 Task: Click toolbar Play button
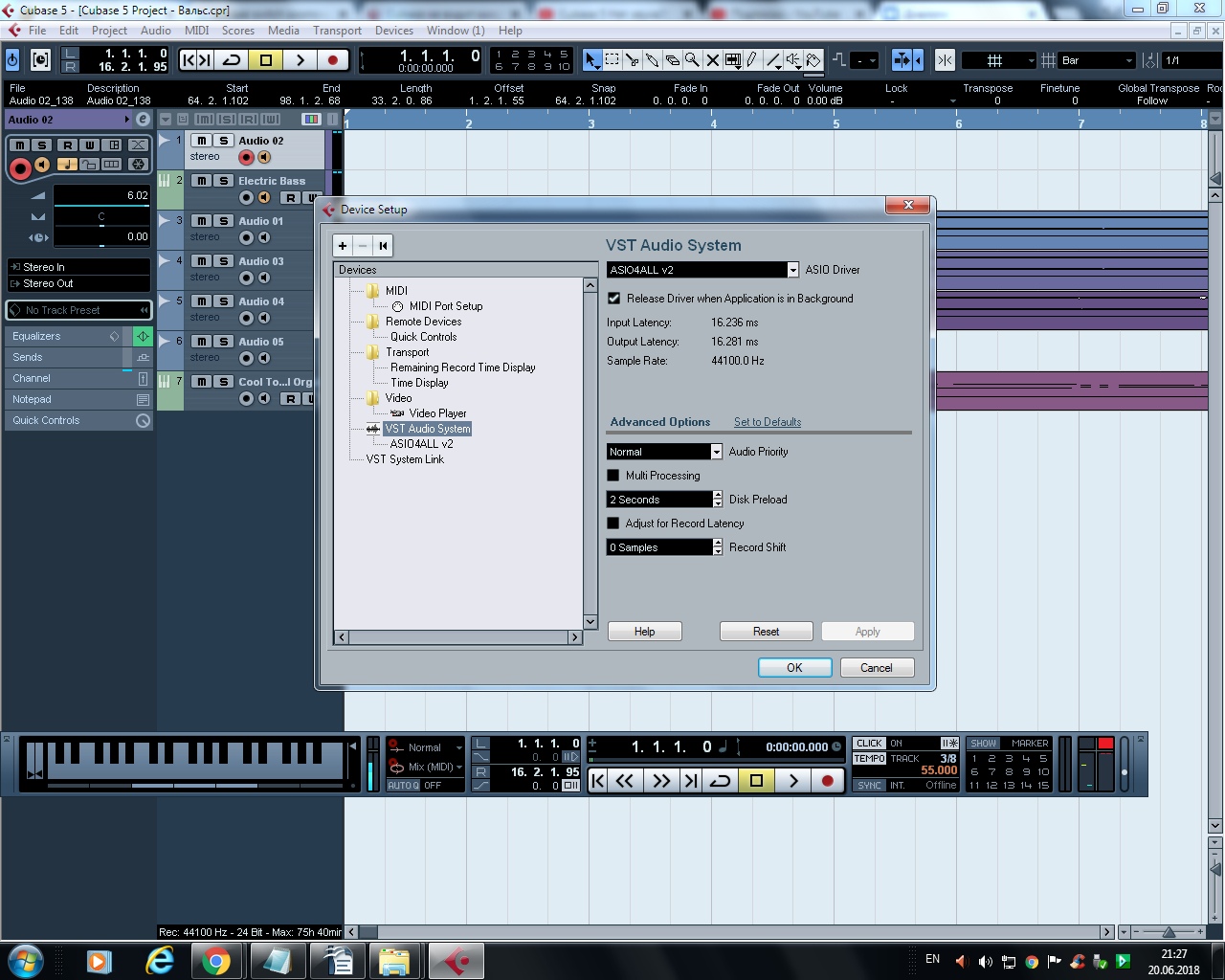(300, 59)
